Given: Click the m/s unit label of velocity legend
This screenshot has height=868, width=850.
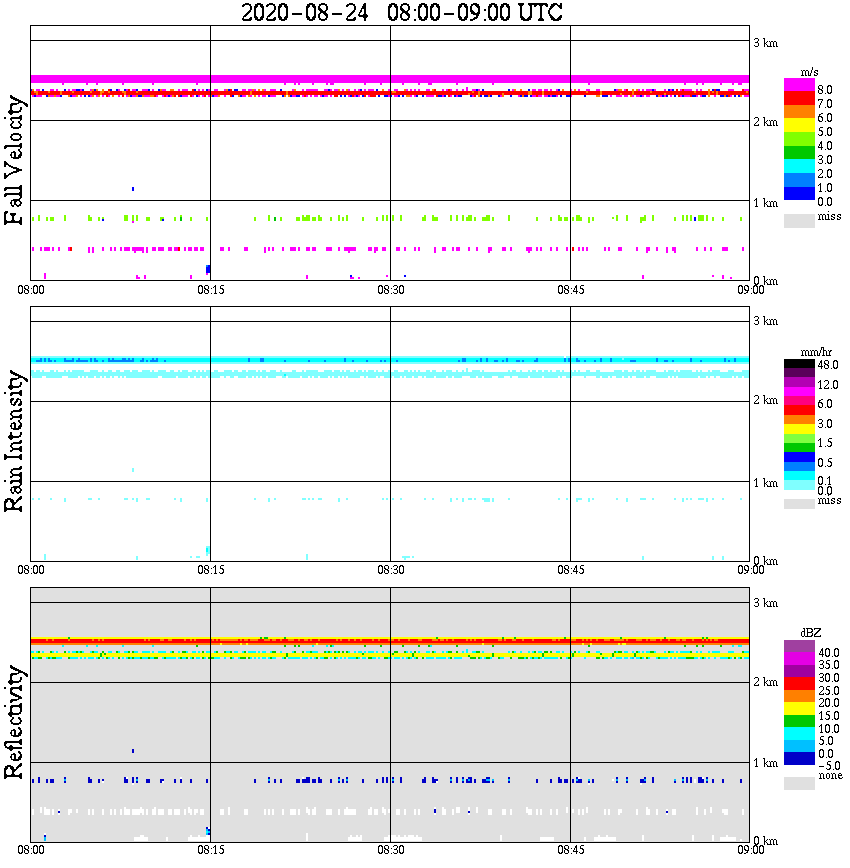Looking at the screenshot, I should tap(809, 72).
